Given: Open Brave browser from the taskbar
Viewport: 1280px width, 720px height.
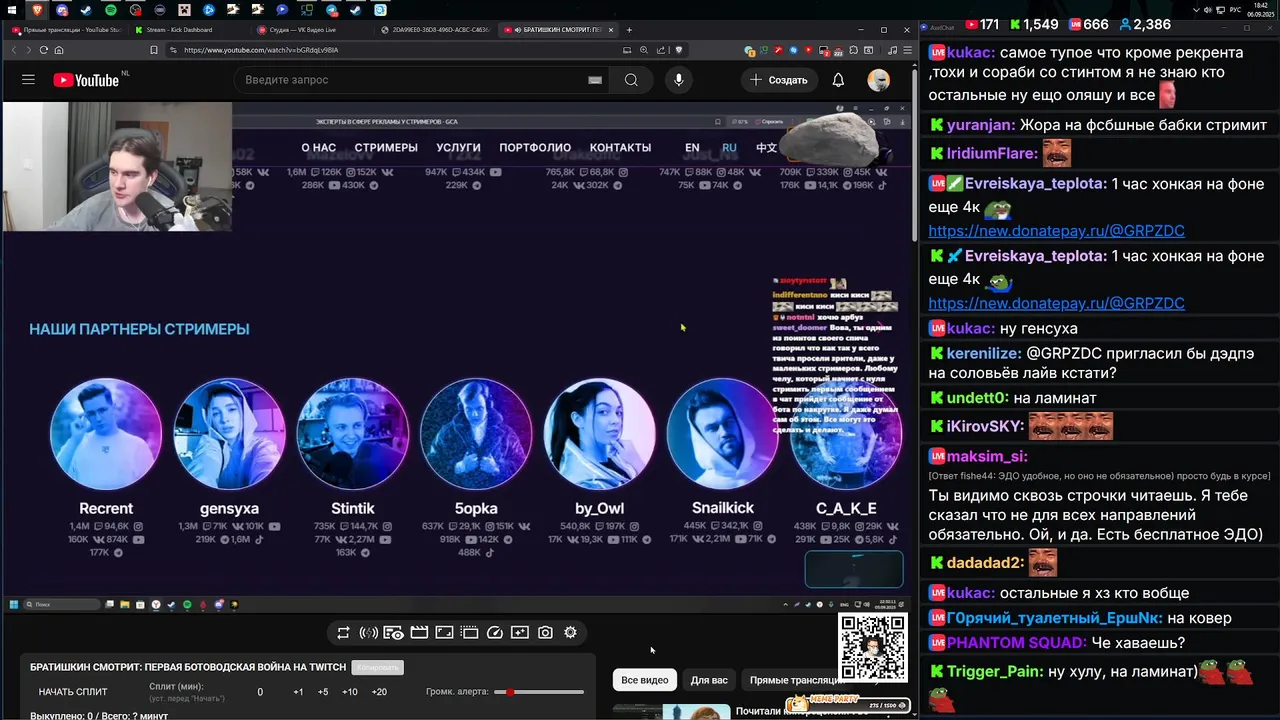Looking at the screenshot, I should click(38, 10).
